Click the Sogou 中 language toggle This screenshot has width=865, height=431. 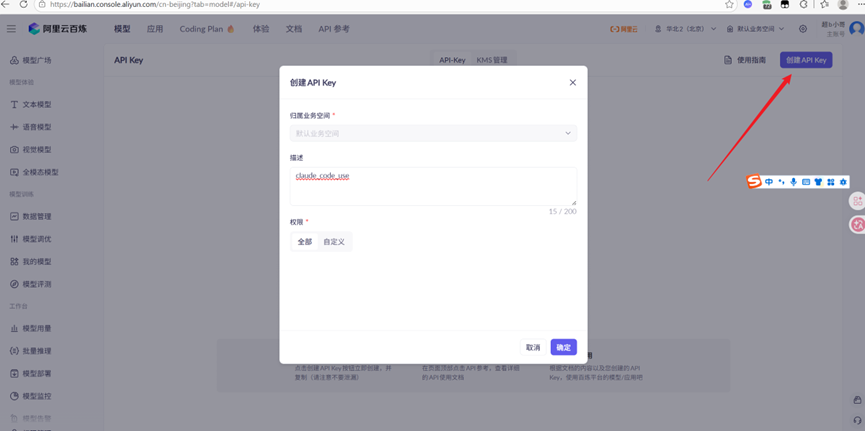[769, 182]
